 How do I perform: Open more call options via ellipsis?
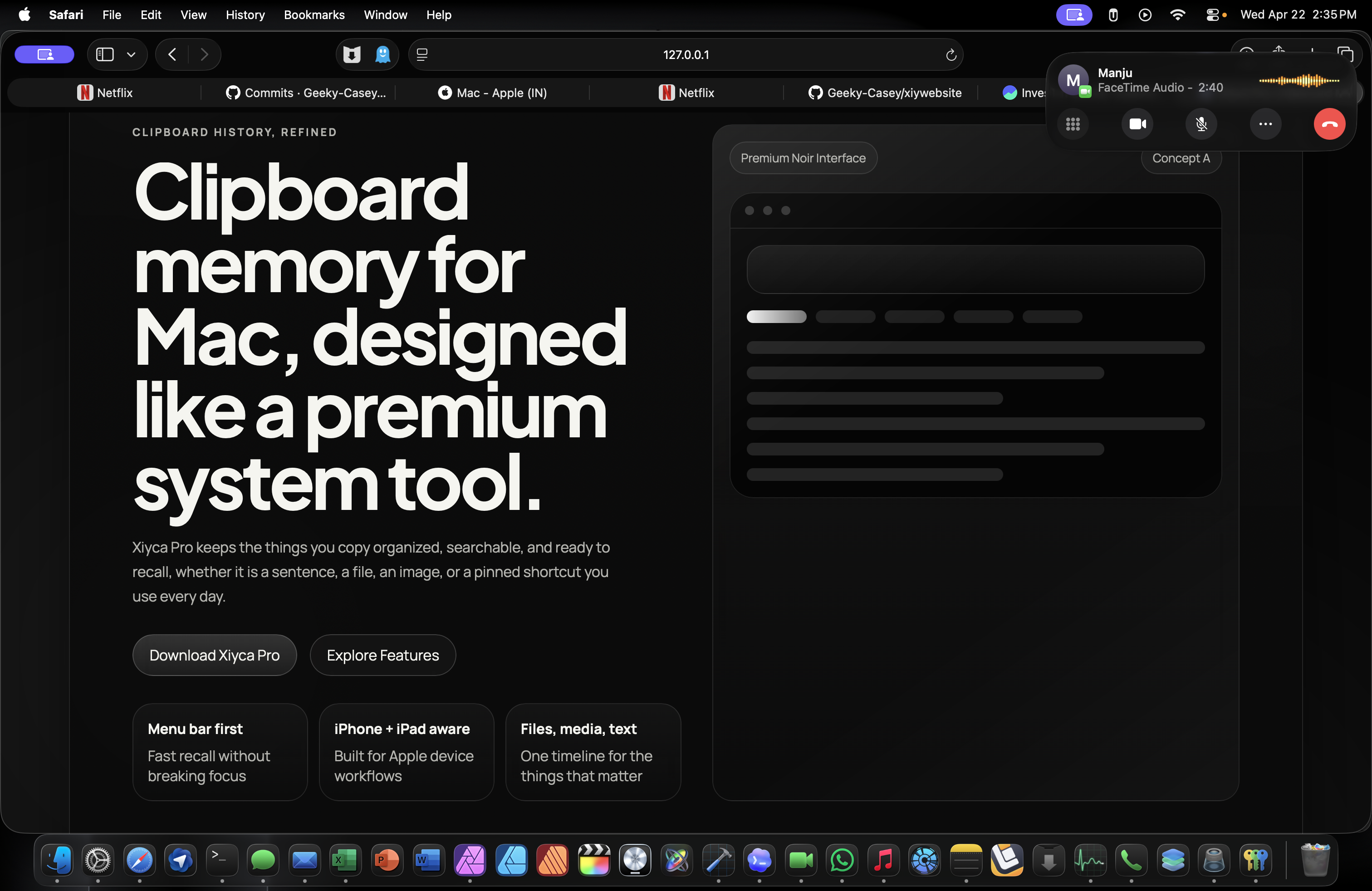pyautogui.click(x=1265, y=124)
